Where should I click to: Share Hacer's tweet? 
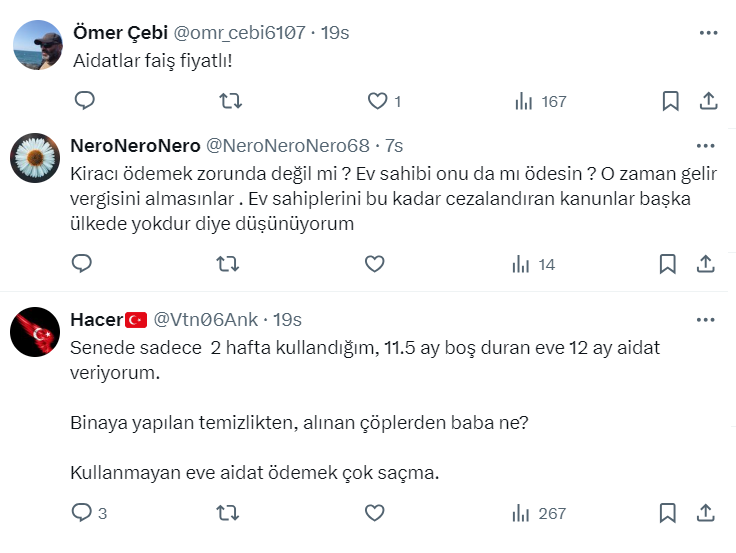click(707, 513)
